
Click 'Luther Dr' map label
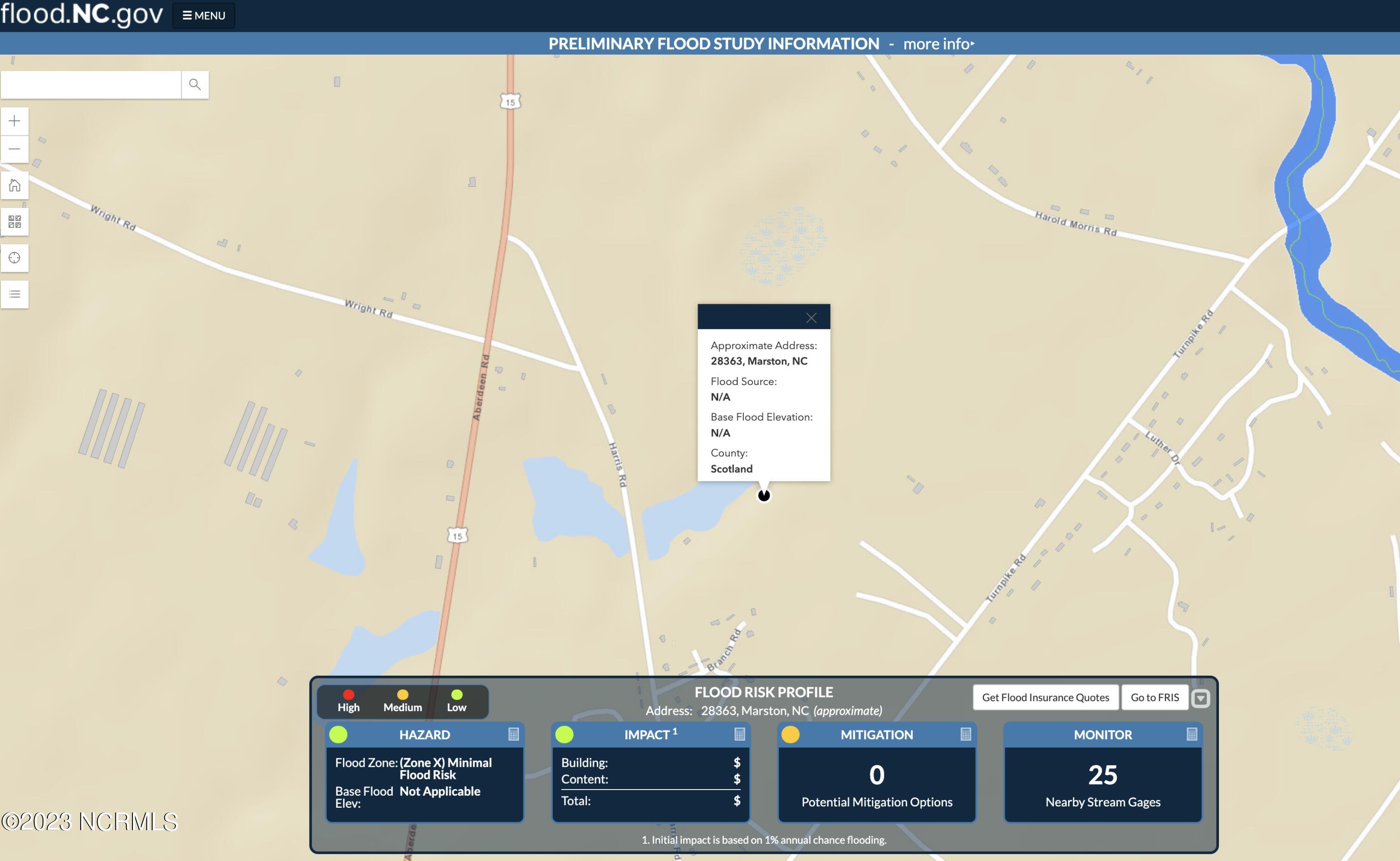[x=1162, y=449]
